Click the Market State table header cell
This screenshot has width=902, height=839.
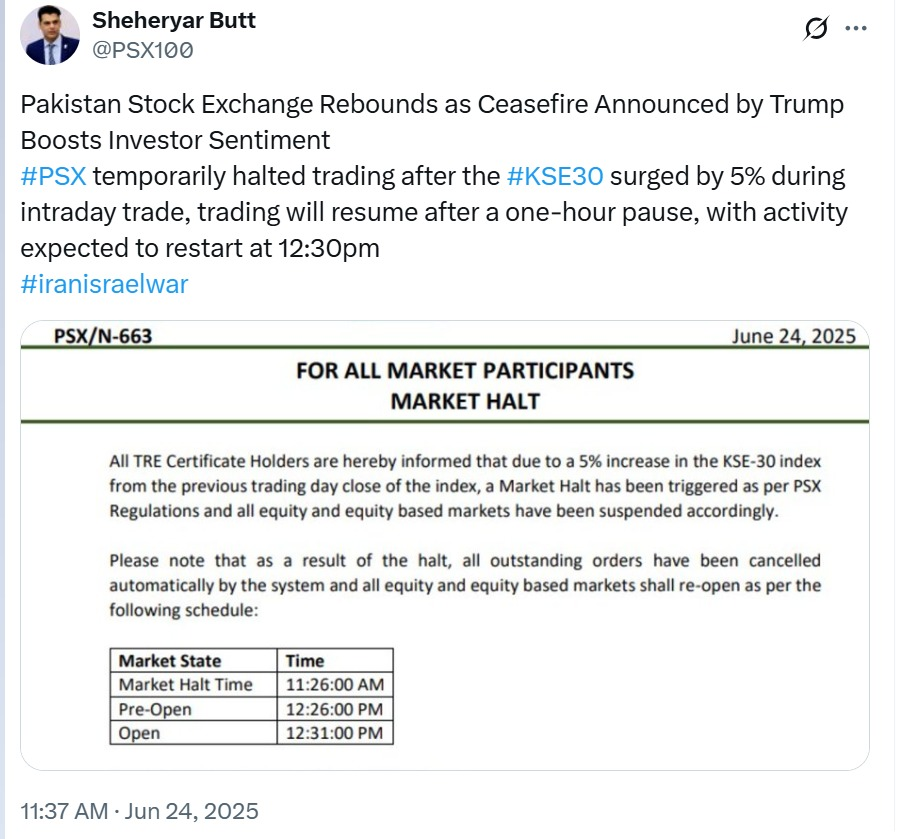[194, 661]
